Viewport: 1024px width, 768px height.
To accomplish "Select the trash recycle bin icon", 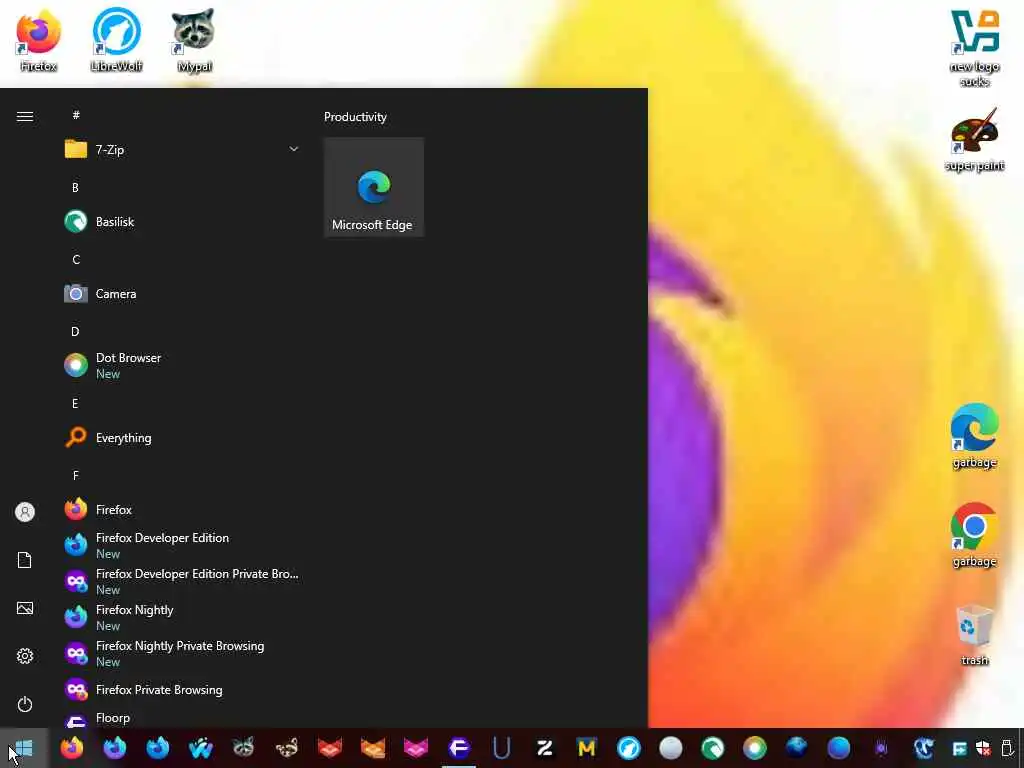I will click(974, 635).
